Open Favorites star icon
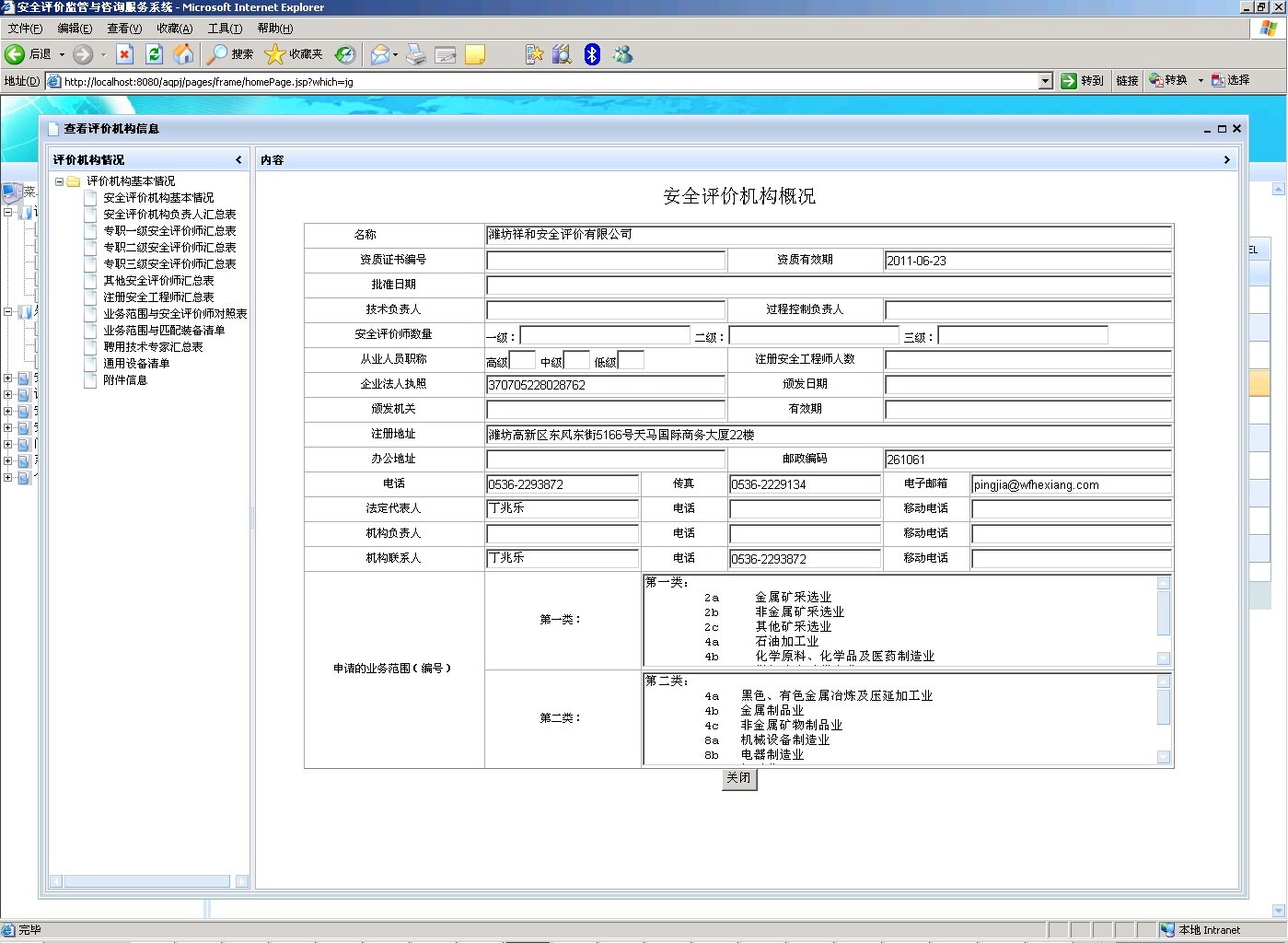This screenshot has height=943, width=1288. tap(274, 54)
